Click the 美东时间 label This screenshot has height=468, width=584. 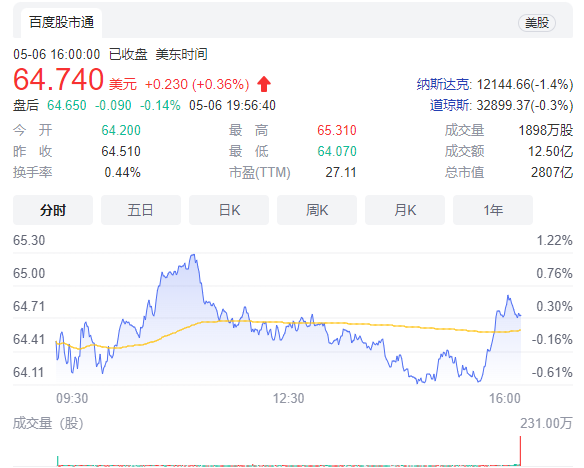click(181, 54)
